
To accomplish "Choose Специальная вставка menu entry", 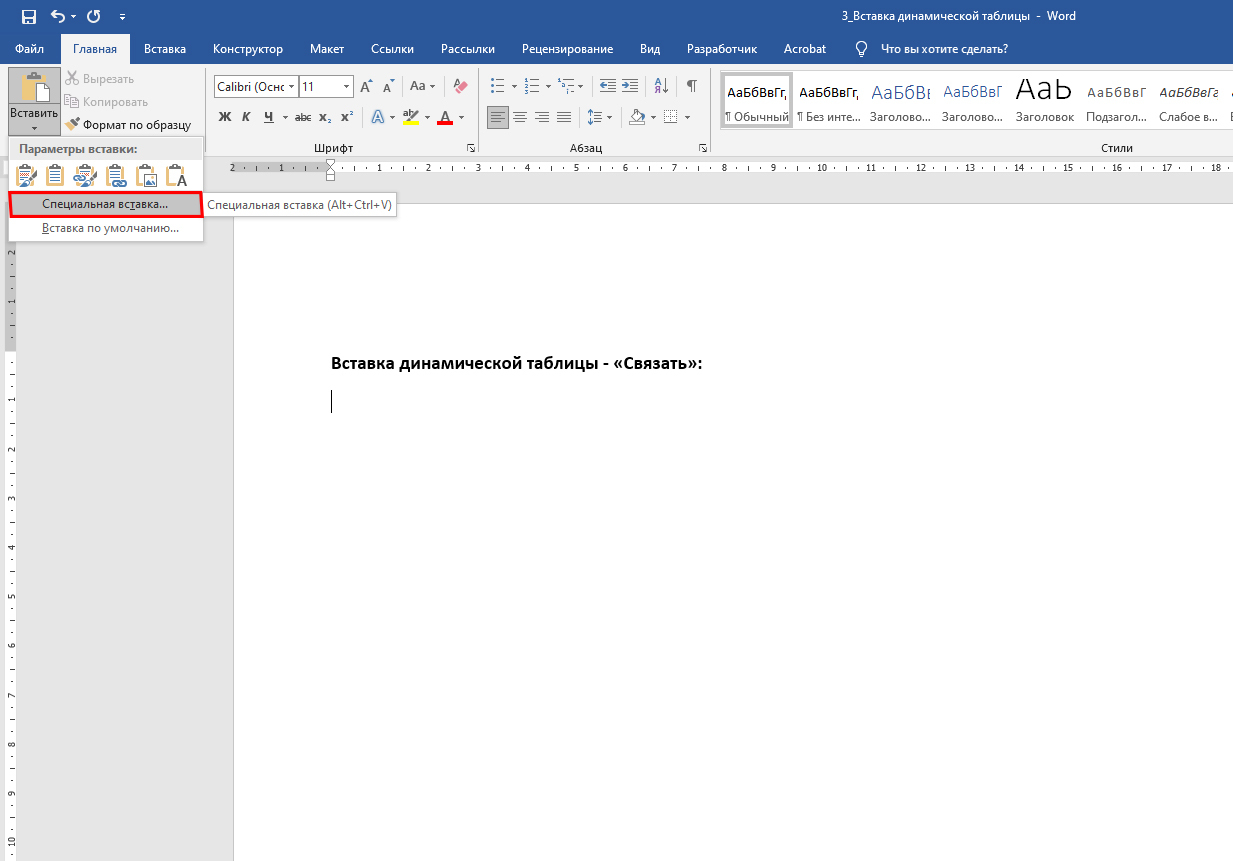I will click(106, 204).
